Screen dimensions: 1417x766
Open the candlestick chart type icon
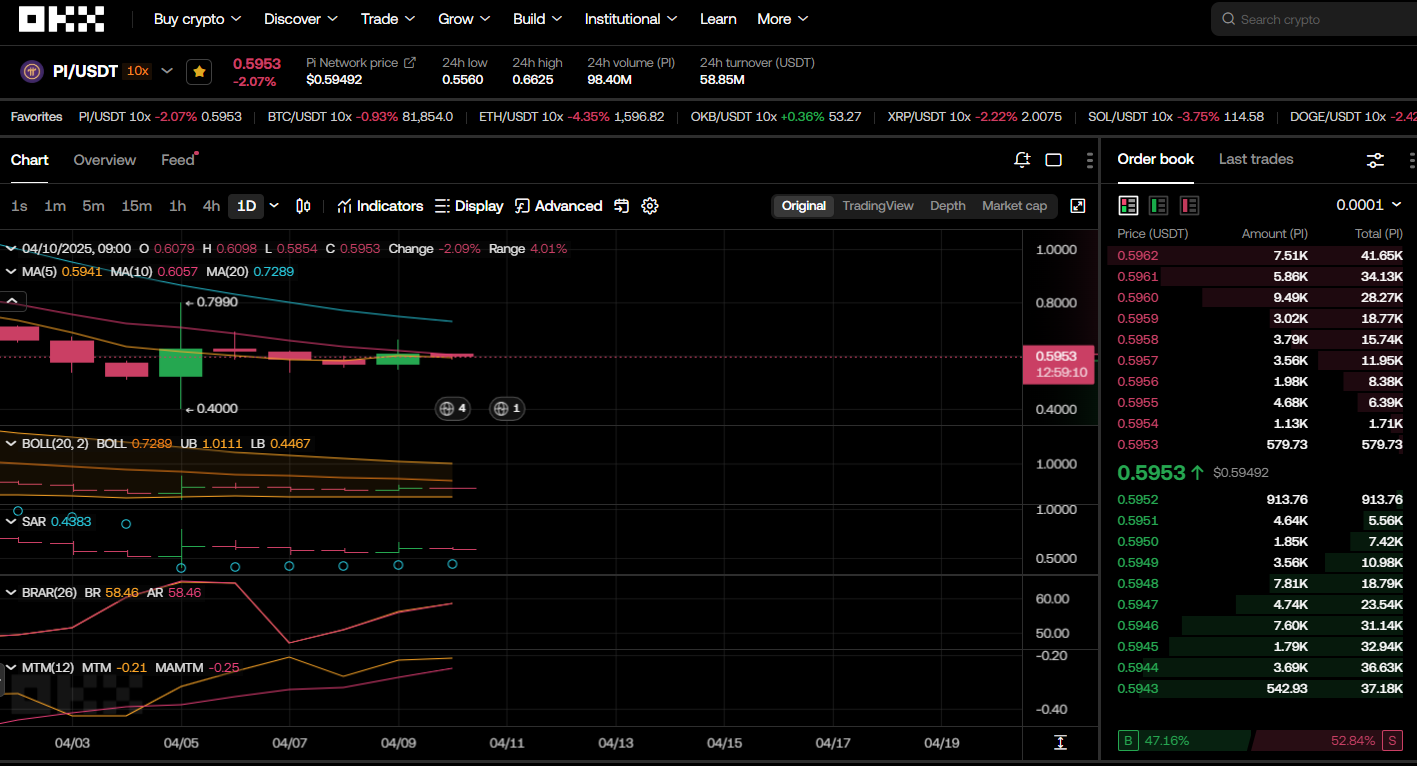[x=303, y=206]
